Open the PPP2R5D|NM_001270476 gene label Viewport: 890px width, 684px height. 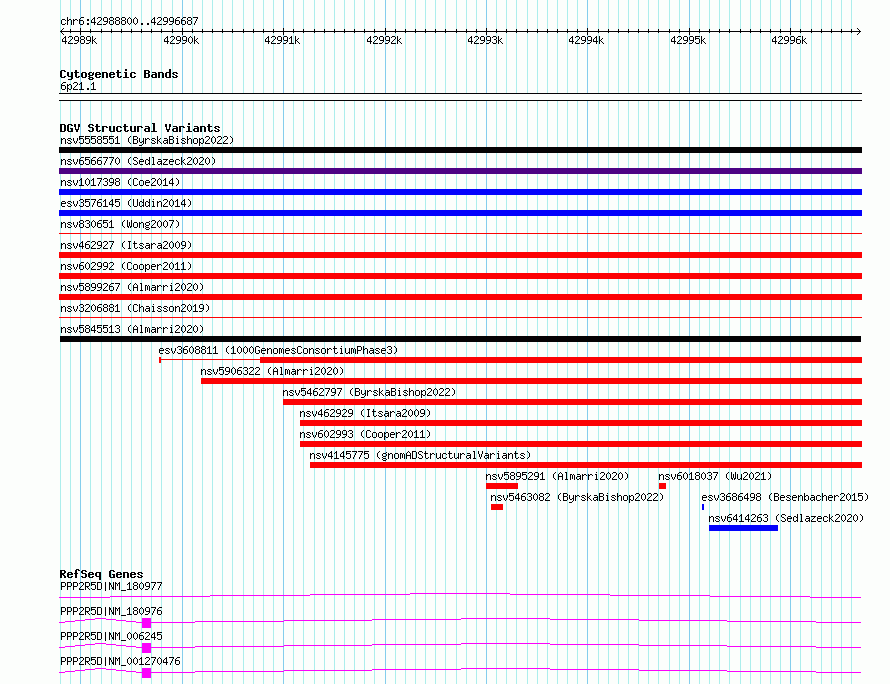[120, 661]
